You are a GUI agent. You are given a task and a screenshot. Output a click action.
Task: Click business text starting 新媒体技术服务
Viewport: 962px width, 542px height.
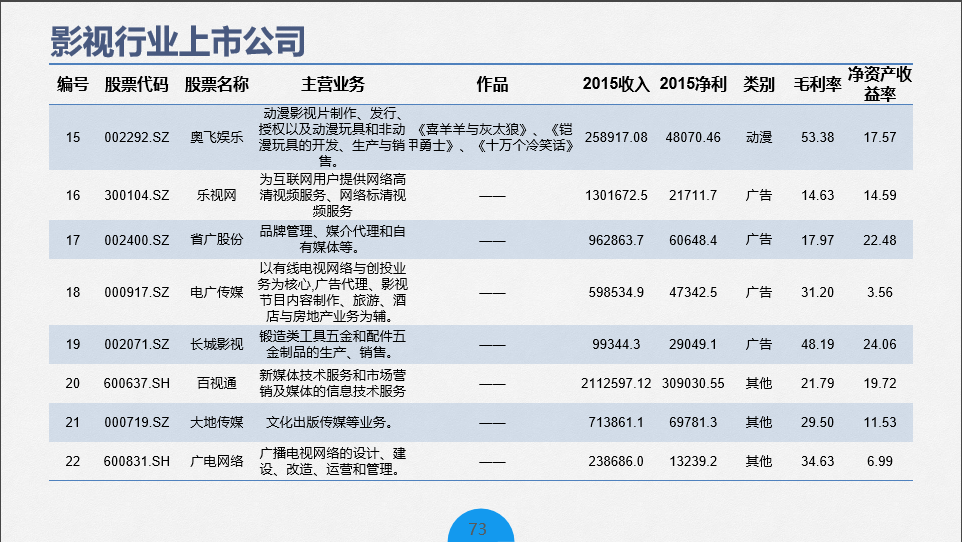click(x=332, y=383)
